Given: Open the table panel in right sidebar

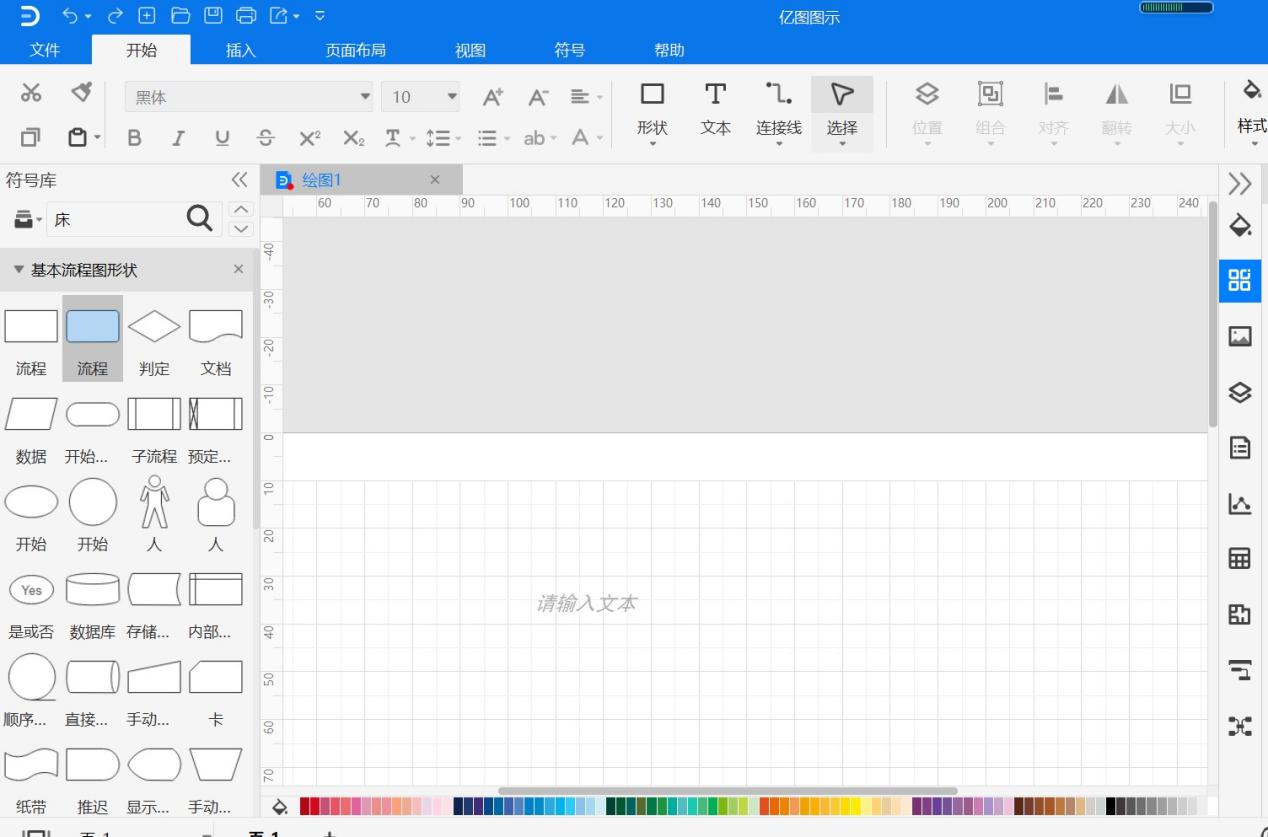Looking at the screenshot, I should 1239,558.
